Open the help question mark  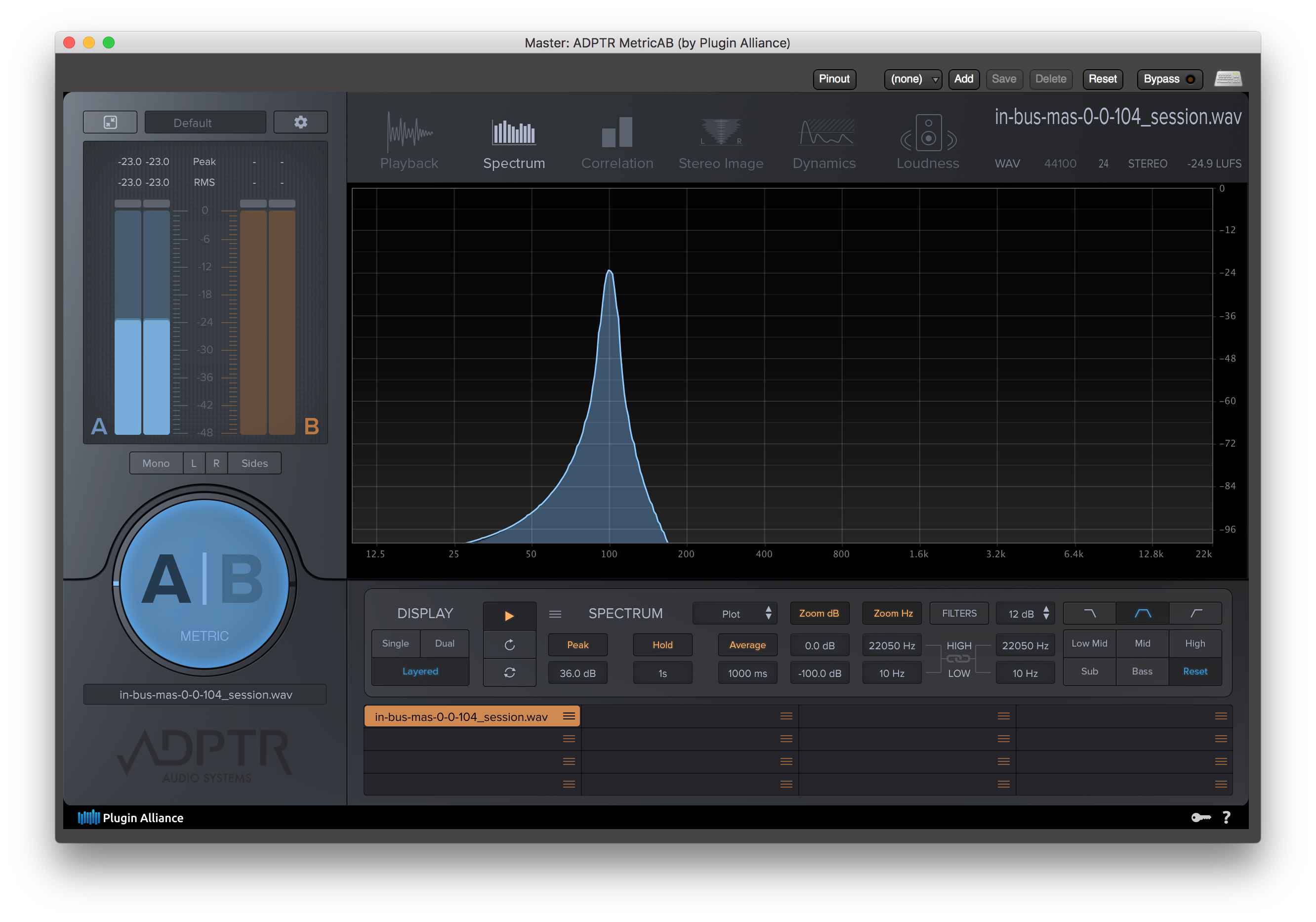tap(1226, 818)
